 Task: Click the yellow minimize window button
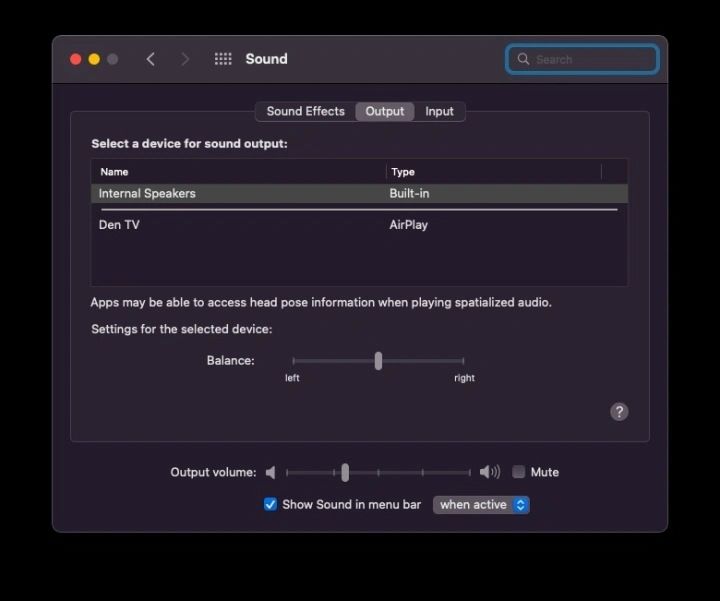pyautogui.click(x=94, y=59)
